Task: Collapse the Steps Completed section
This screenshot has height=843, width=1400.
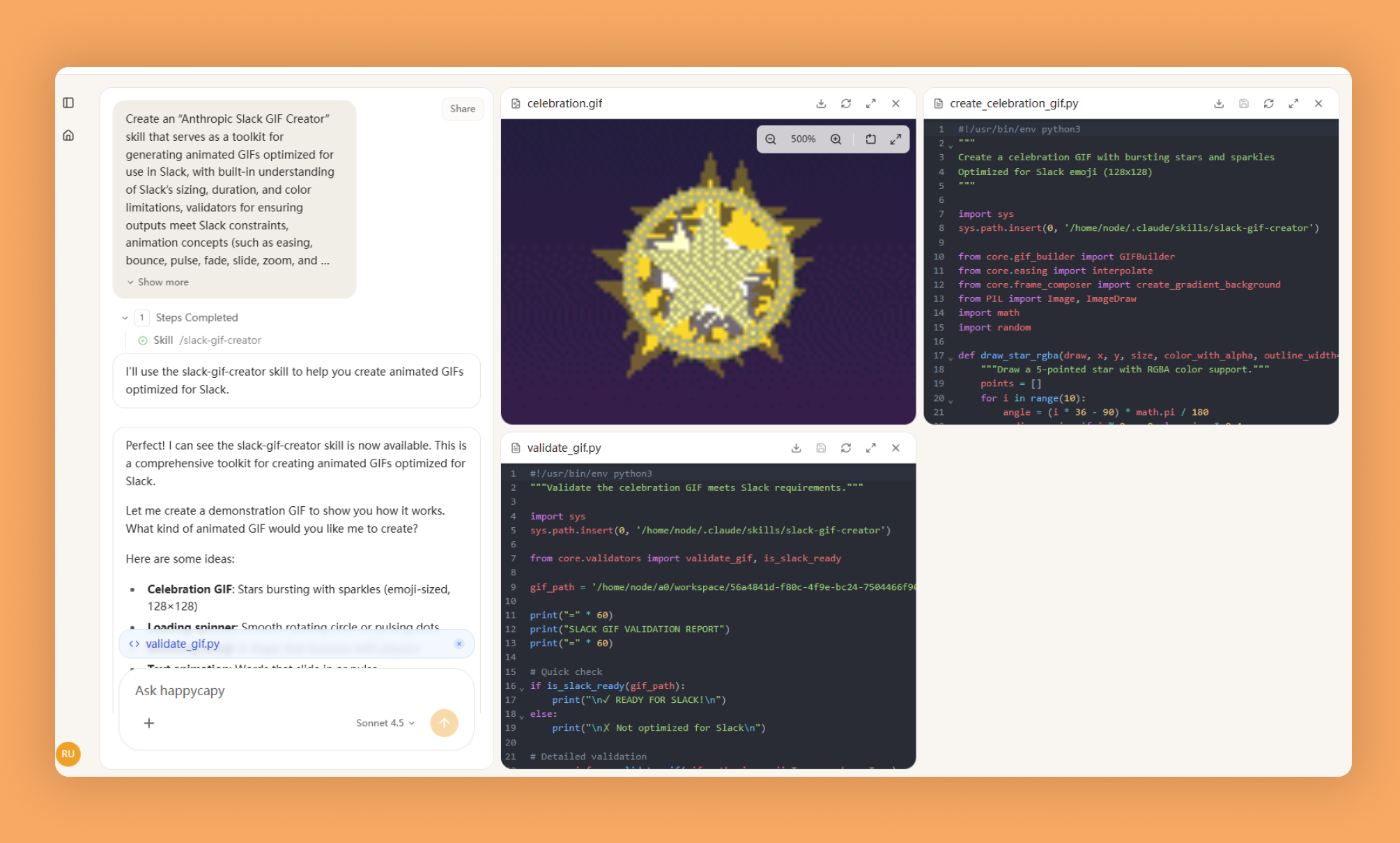Action: coord(125,318)
